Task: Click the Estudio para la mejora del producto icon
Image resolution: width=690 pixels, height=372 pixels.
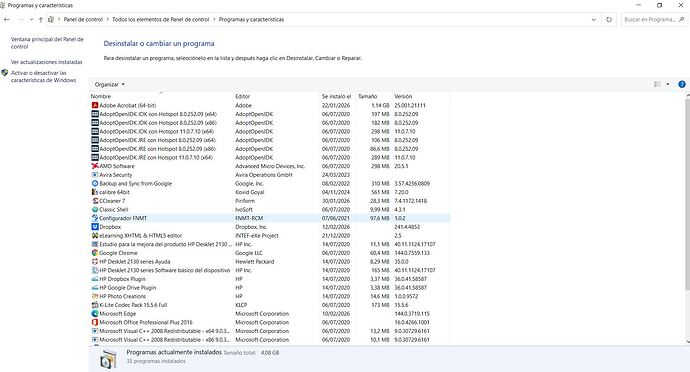Action: pos(95,244)
